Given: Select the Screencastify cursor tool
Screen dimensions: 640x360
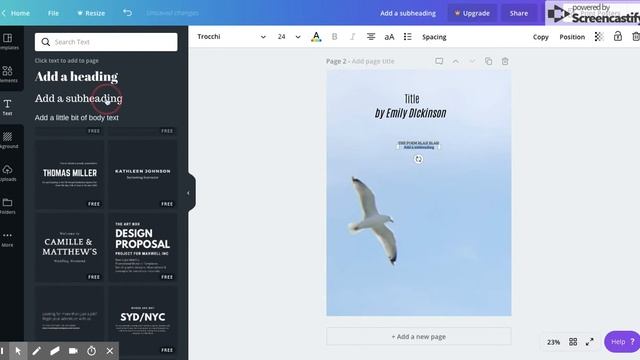Looking at the screenshot, I should (x=18, y=351).
